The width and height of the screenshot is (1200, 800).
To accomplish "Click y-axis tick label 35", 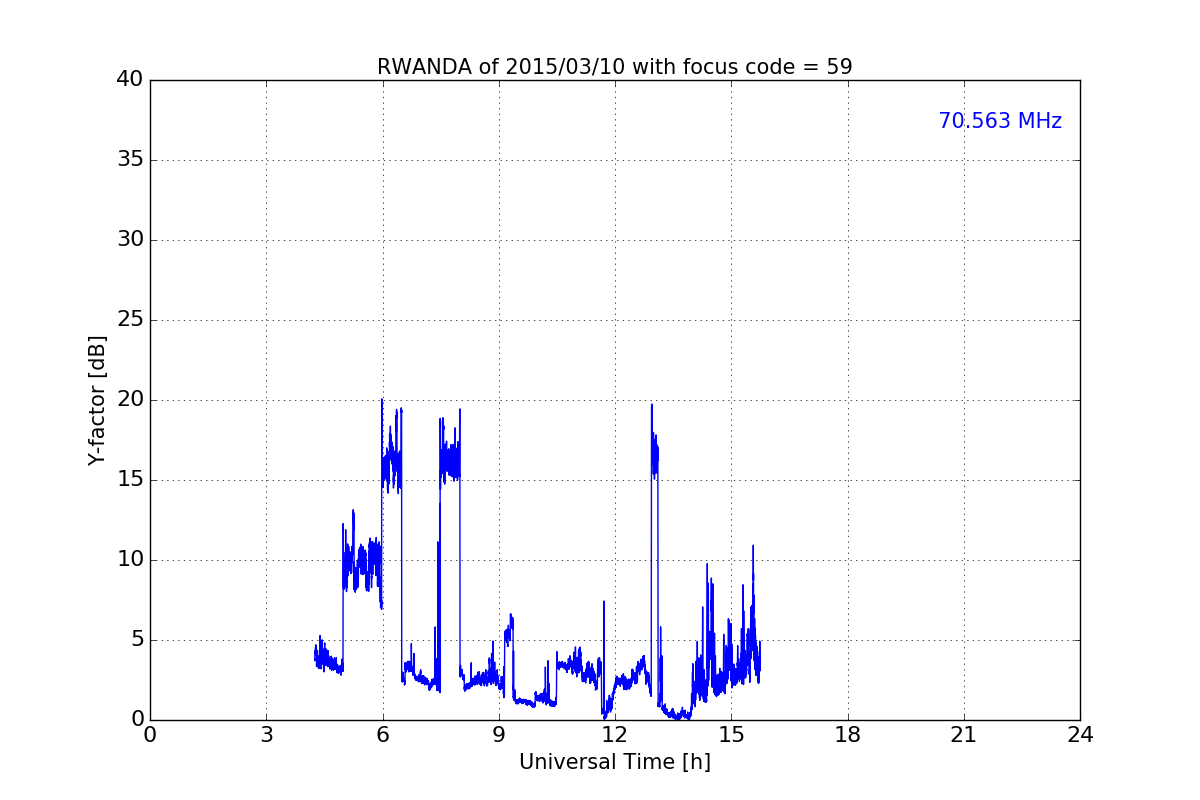I will click(129, 160).
